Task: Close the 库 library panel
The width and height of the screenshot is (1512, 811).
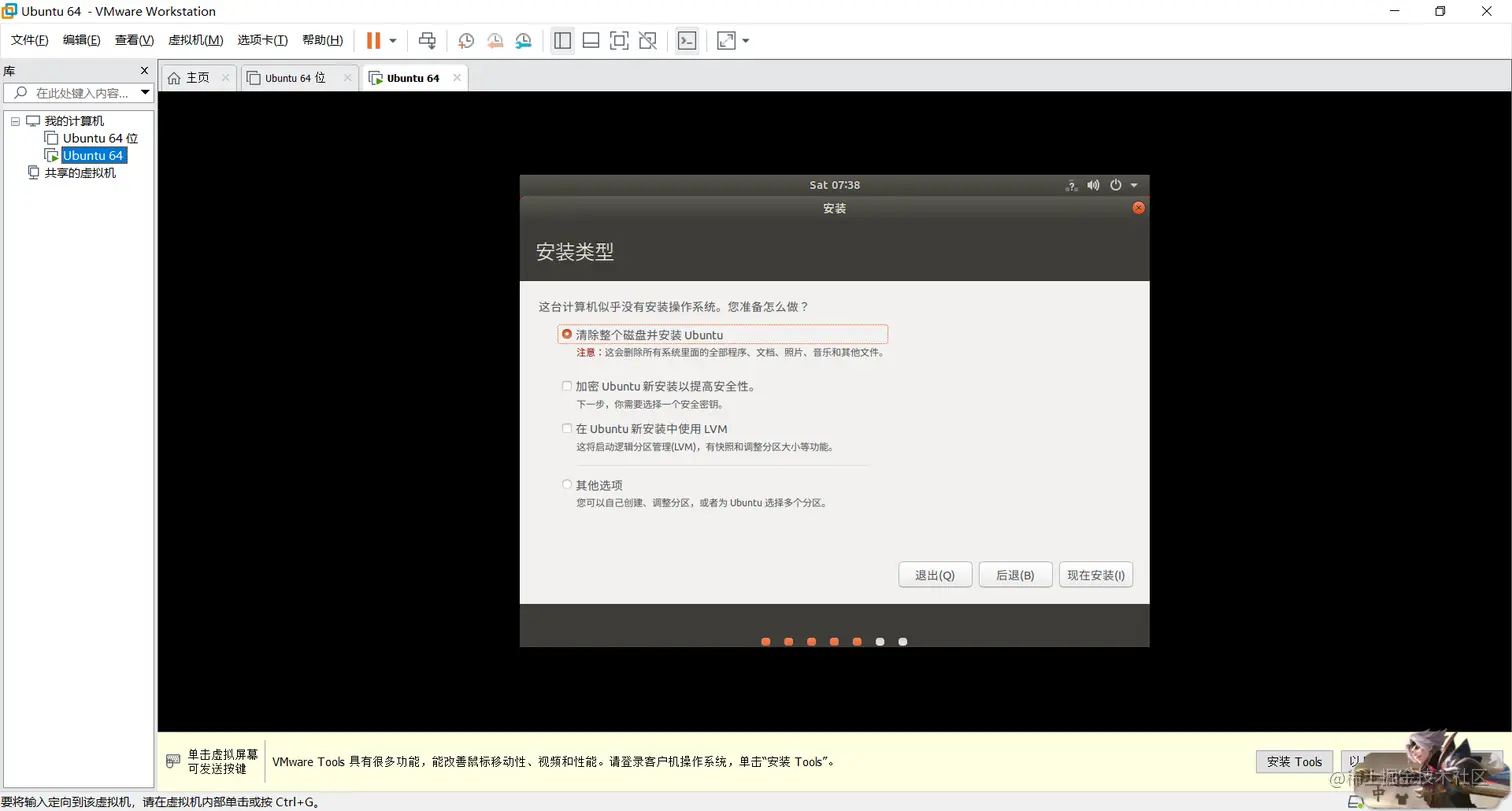Action: [x=144, y=71]
